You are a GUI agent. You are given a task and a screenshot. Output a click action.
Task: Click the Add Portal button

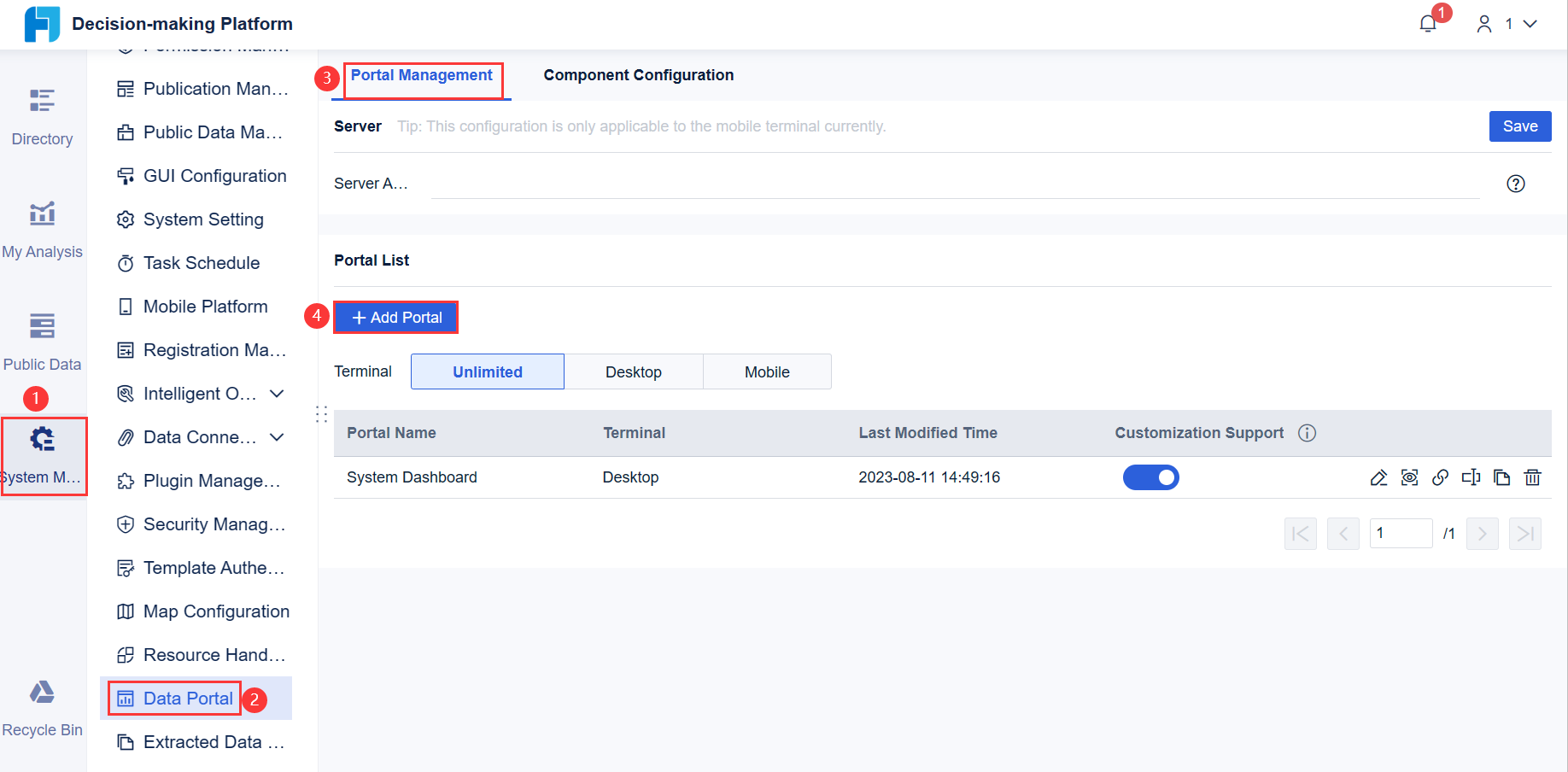point(395,317)
